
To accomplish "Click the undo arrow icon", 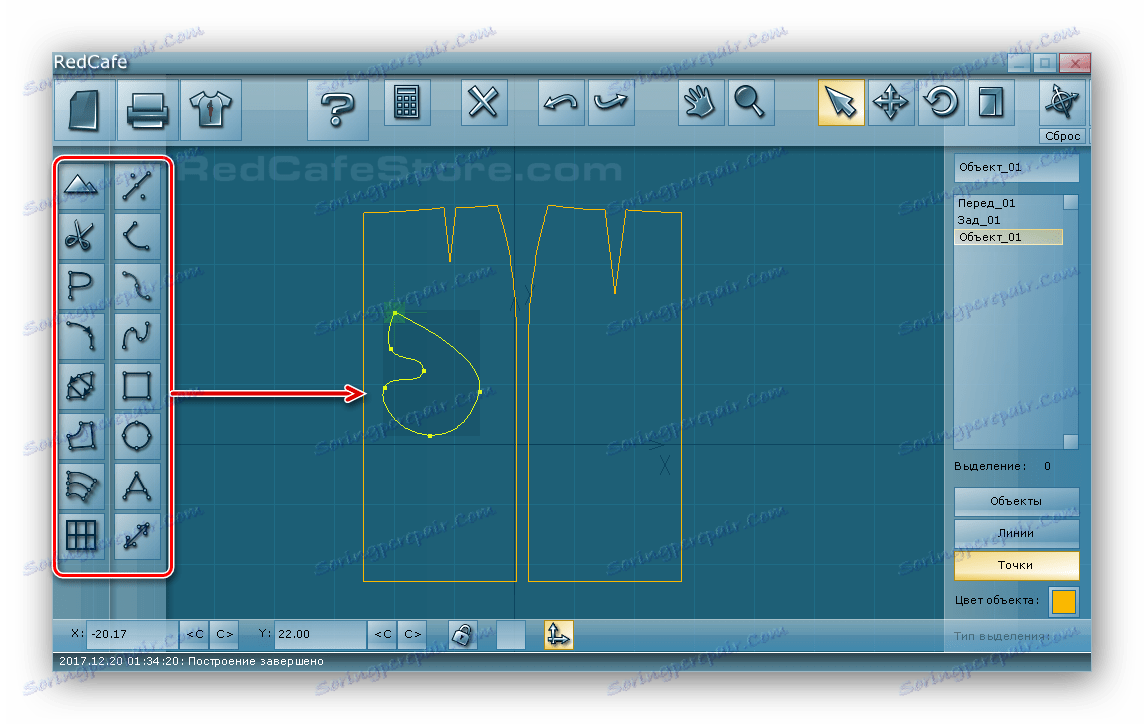I will pos(560,102).
